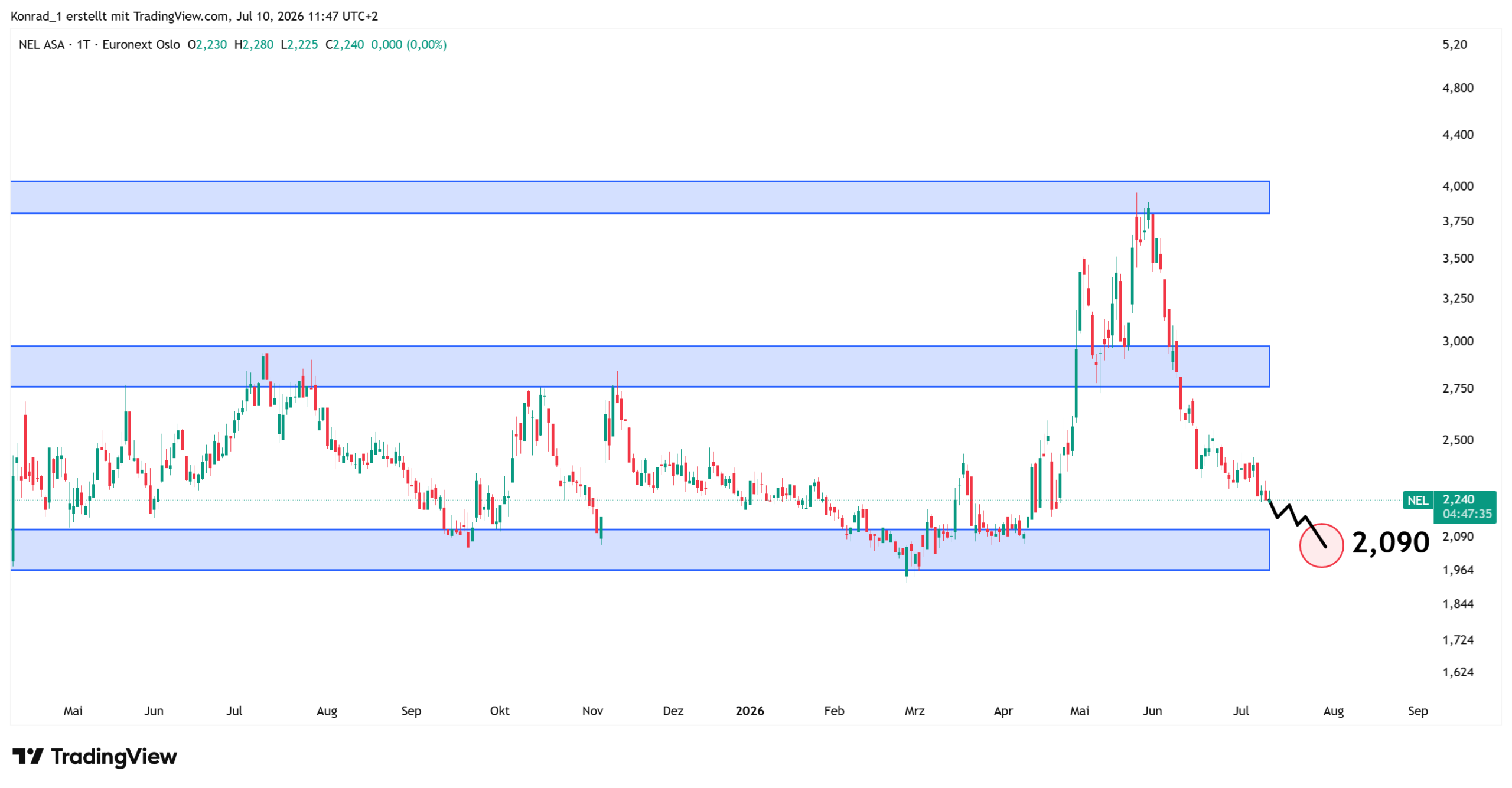Click the NEL ASA symbol title

41,45
